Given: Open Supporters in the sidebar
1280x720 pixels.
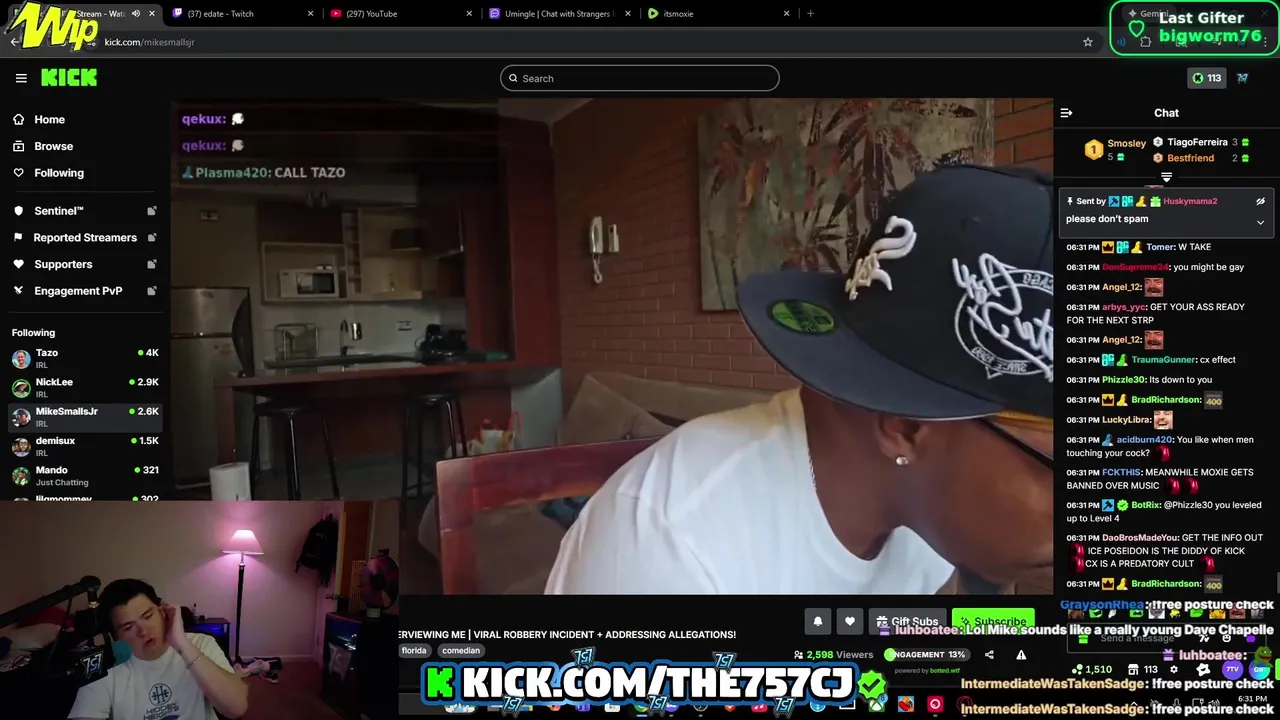Looking at the screenshot, I should pos(63,264).
